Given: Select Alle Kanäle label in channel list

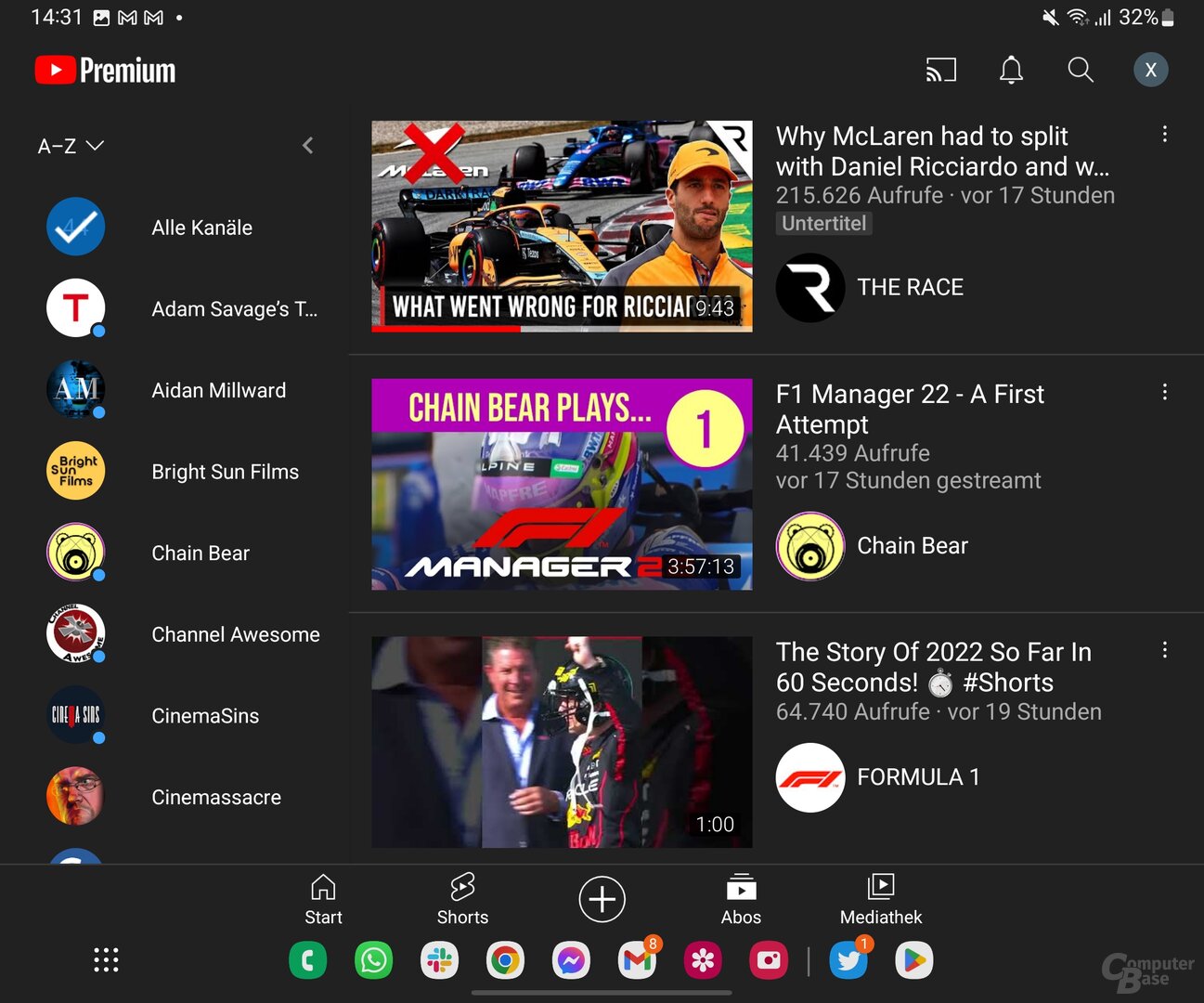Looking at the screenshot, I should (202, 228).
